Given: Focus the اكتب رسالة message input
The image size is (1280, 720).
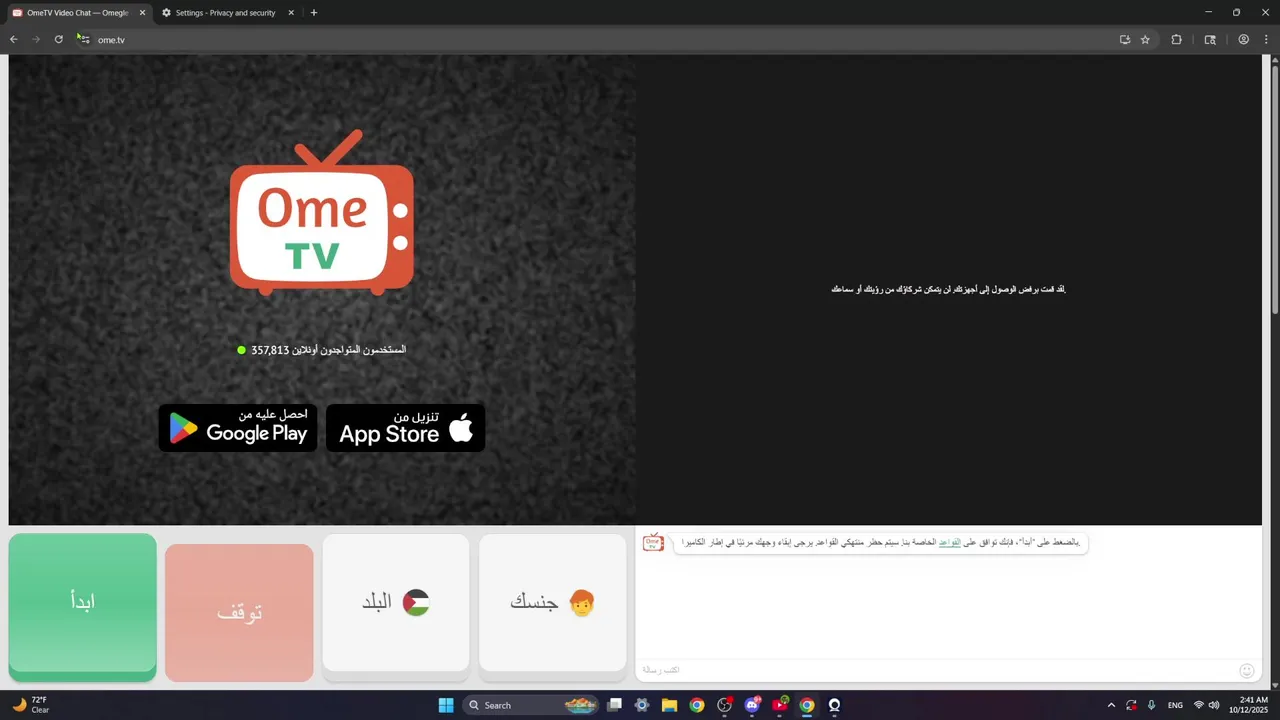Looking at the screenshot, I should pyautogui.click(x=935, y=670).
